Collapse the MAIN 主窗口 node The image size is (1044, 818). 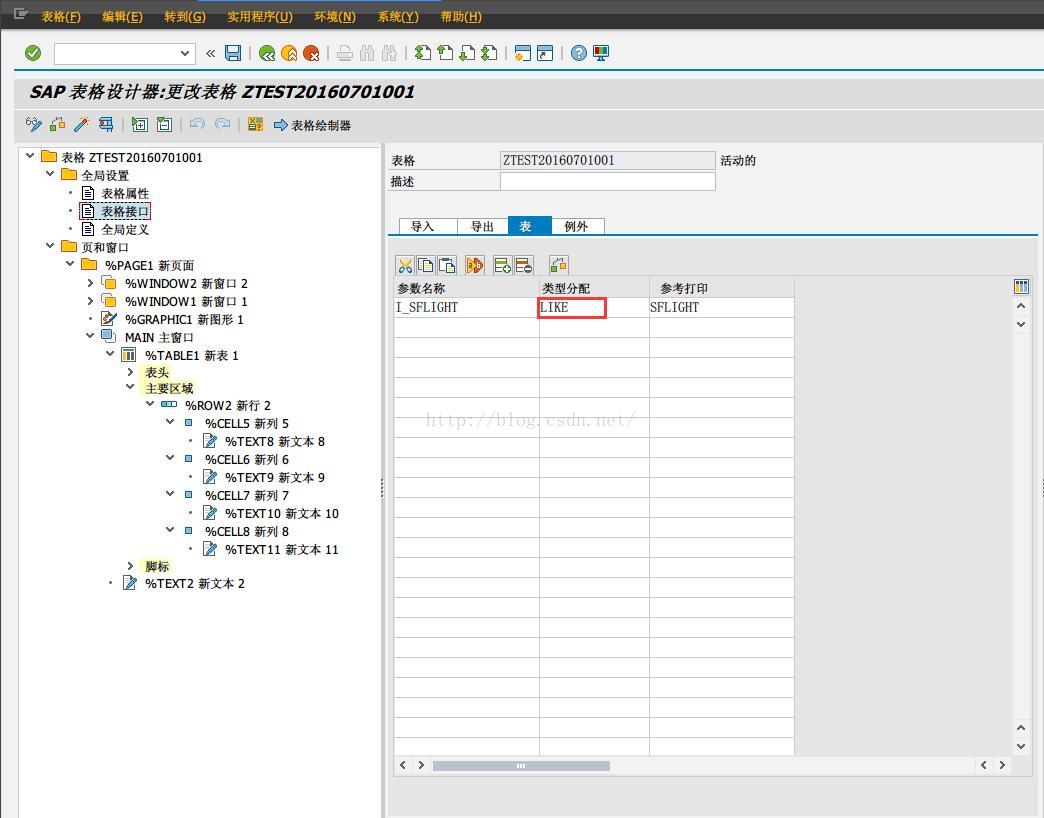(x=91, y=336)
